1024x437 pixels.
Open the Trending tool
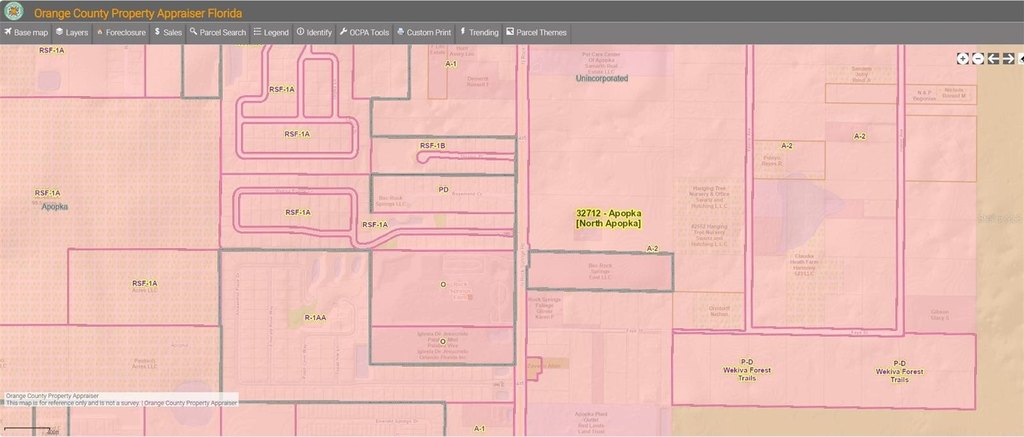pos(479,32)
